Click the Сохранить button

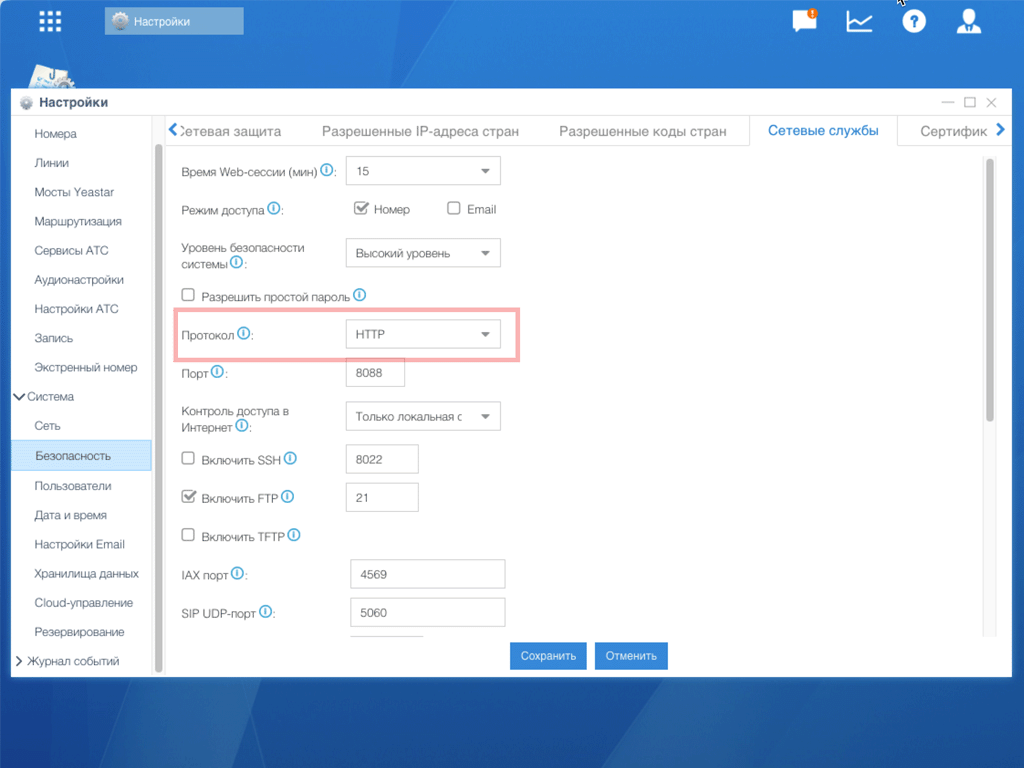[548, 655]
